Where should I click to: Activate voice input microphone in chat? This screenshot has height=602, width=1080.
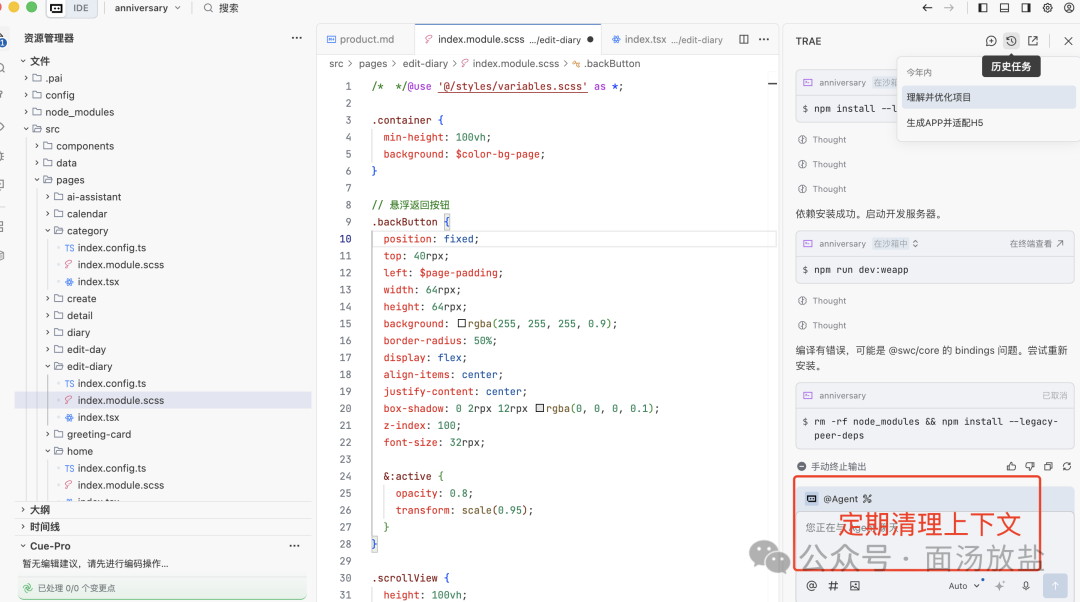(1026, 586)
